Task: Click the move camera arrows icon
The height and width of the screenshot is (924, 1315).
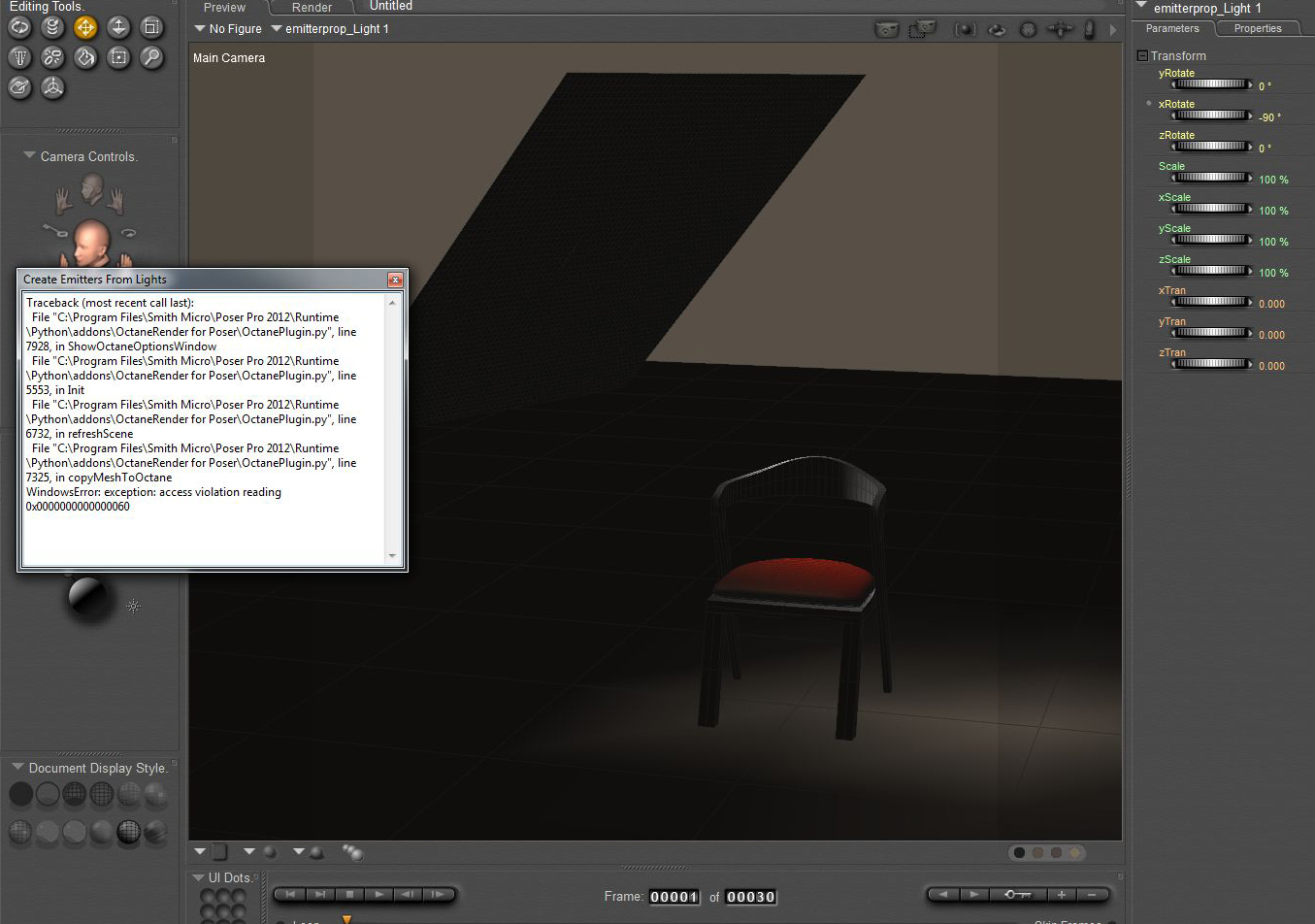Action: (x=1060, y=29)
